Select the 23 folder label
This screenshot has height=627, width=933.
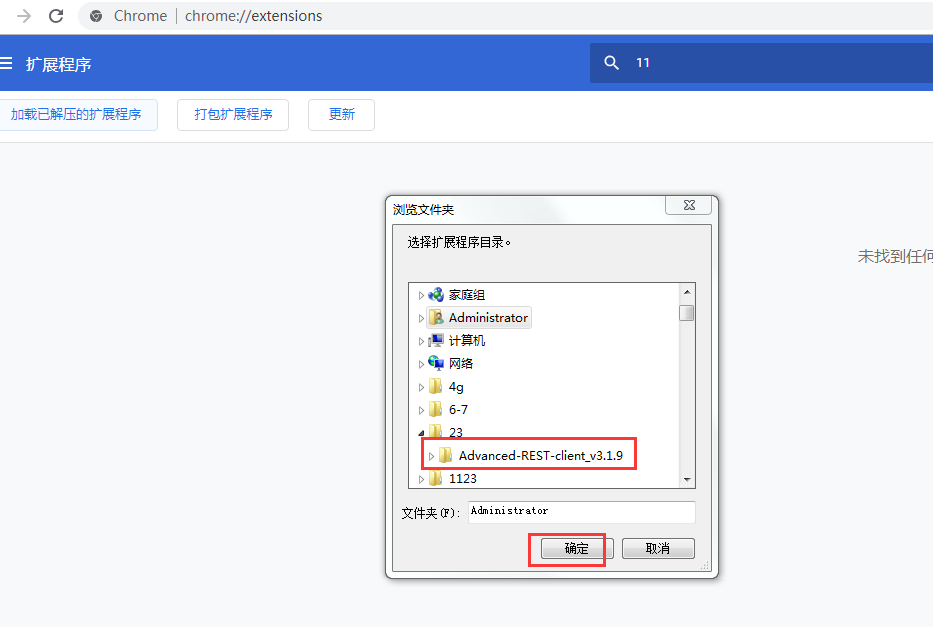456,432
